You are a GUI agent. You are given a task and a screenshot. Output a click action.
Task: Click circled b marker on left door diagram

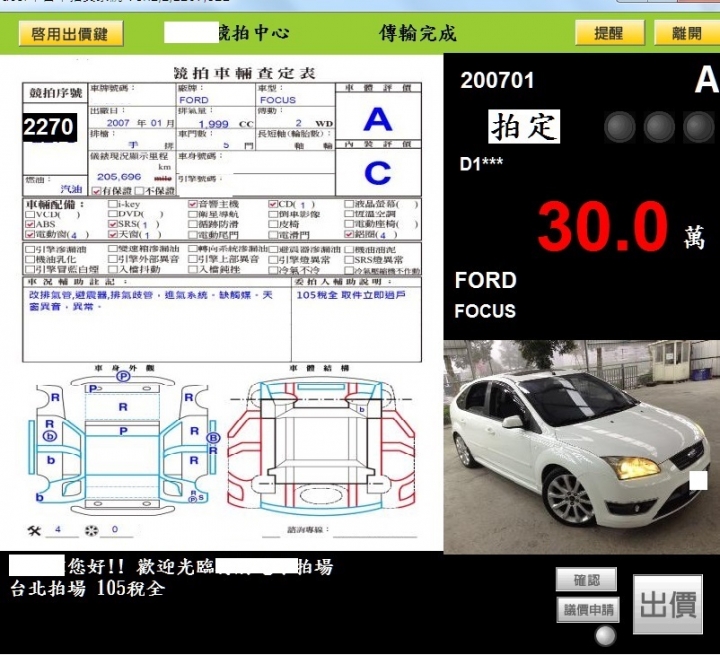pos(50,436)
